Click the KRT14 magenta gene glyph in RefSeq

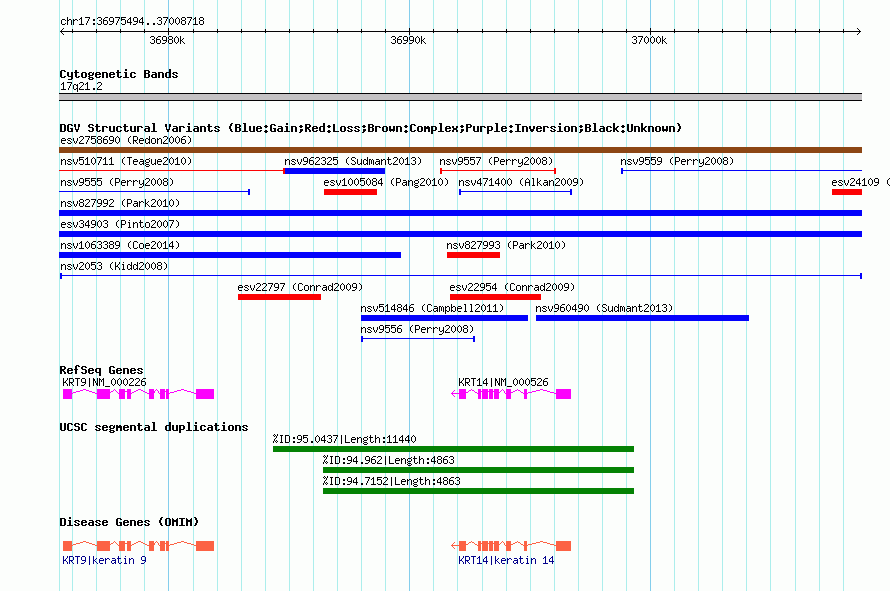tap(511, 394)
